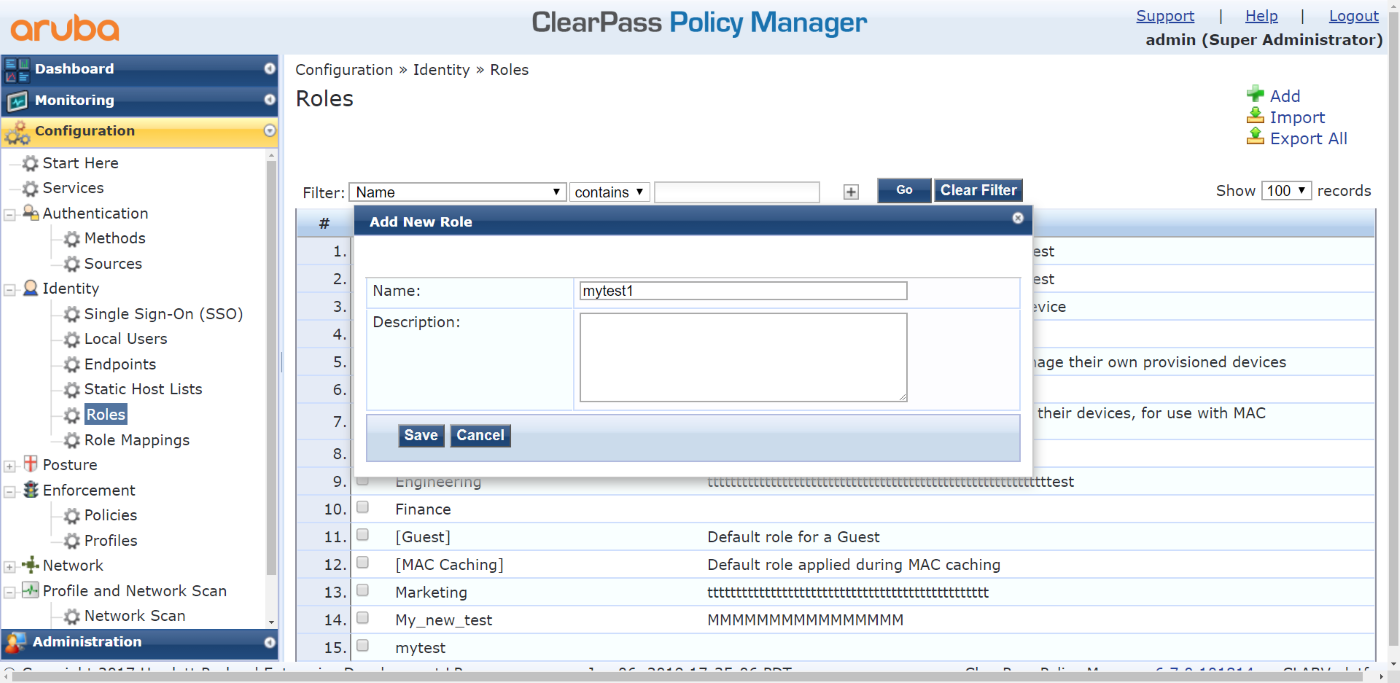Check the Marketing role checkbox

point(363,590)
